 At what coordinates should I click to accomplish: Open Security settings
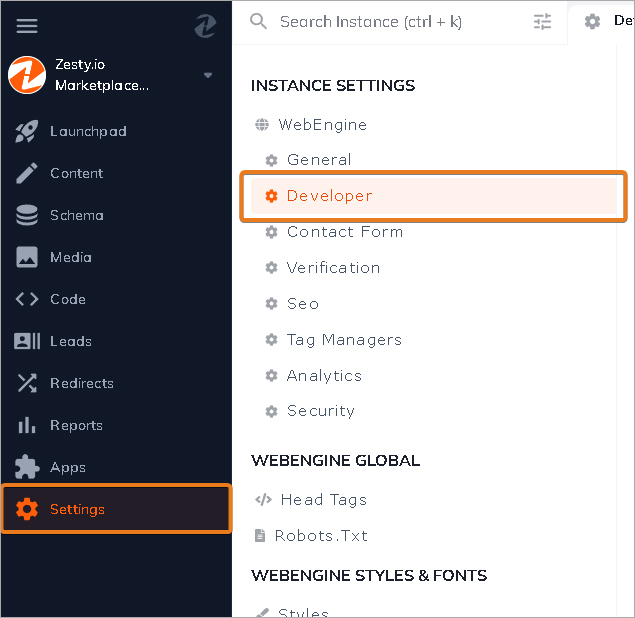point(321,411)
